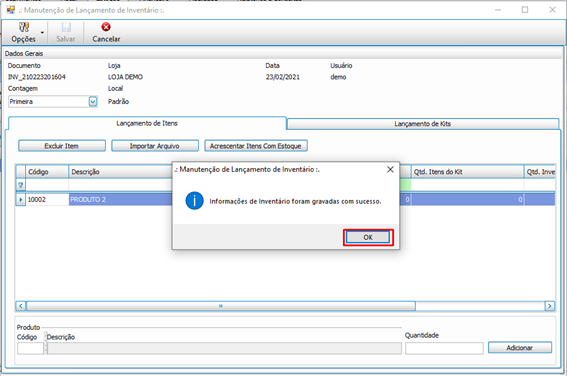Switch to Lançamento de Kits tab

coord(422,124)
